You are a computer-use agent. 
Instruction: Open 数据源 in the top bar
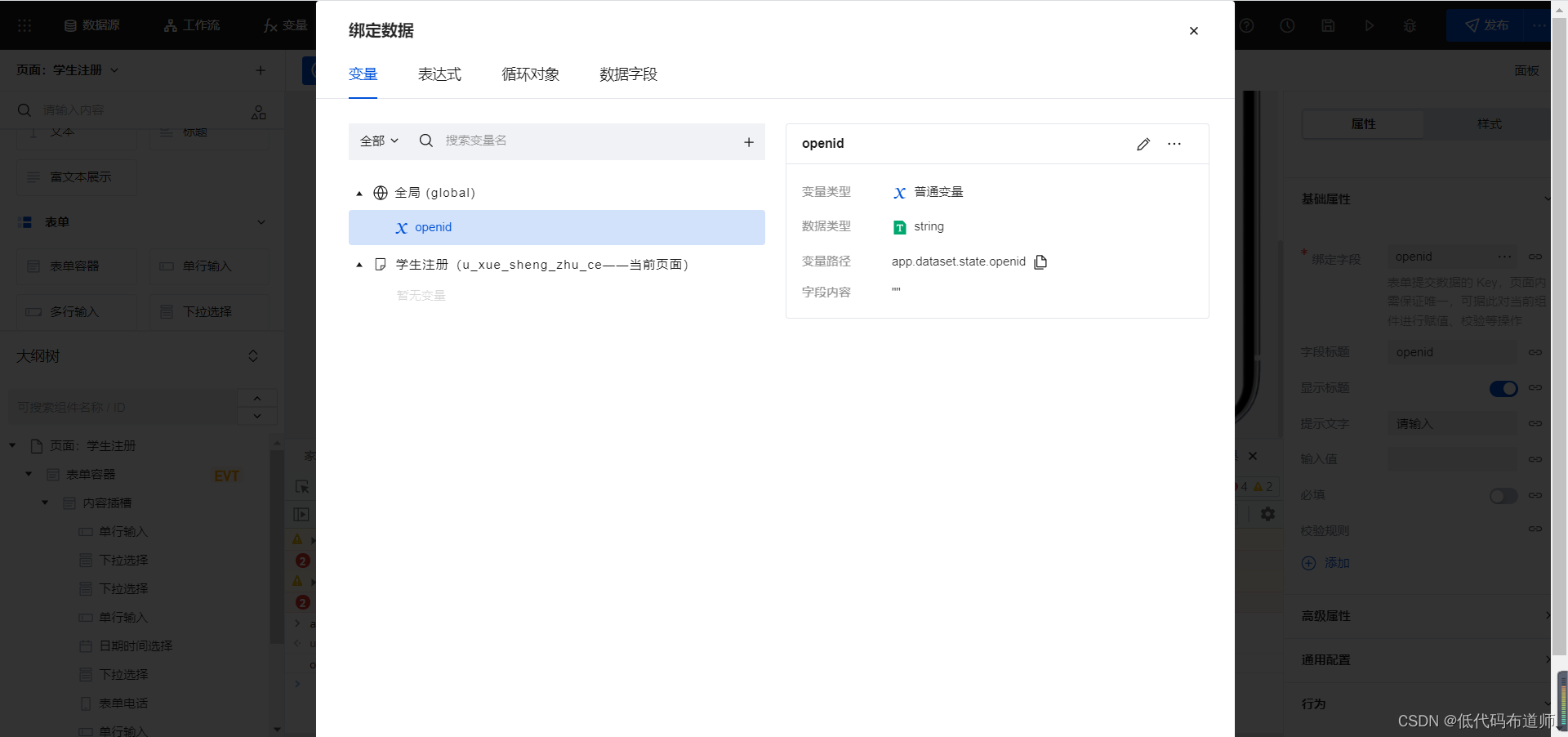(x=91, y=25)
